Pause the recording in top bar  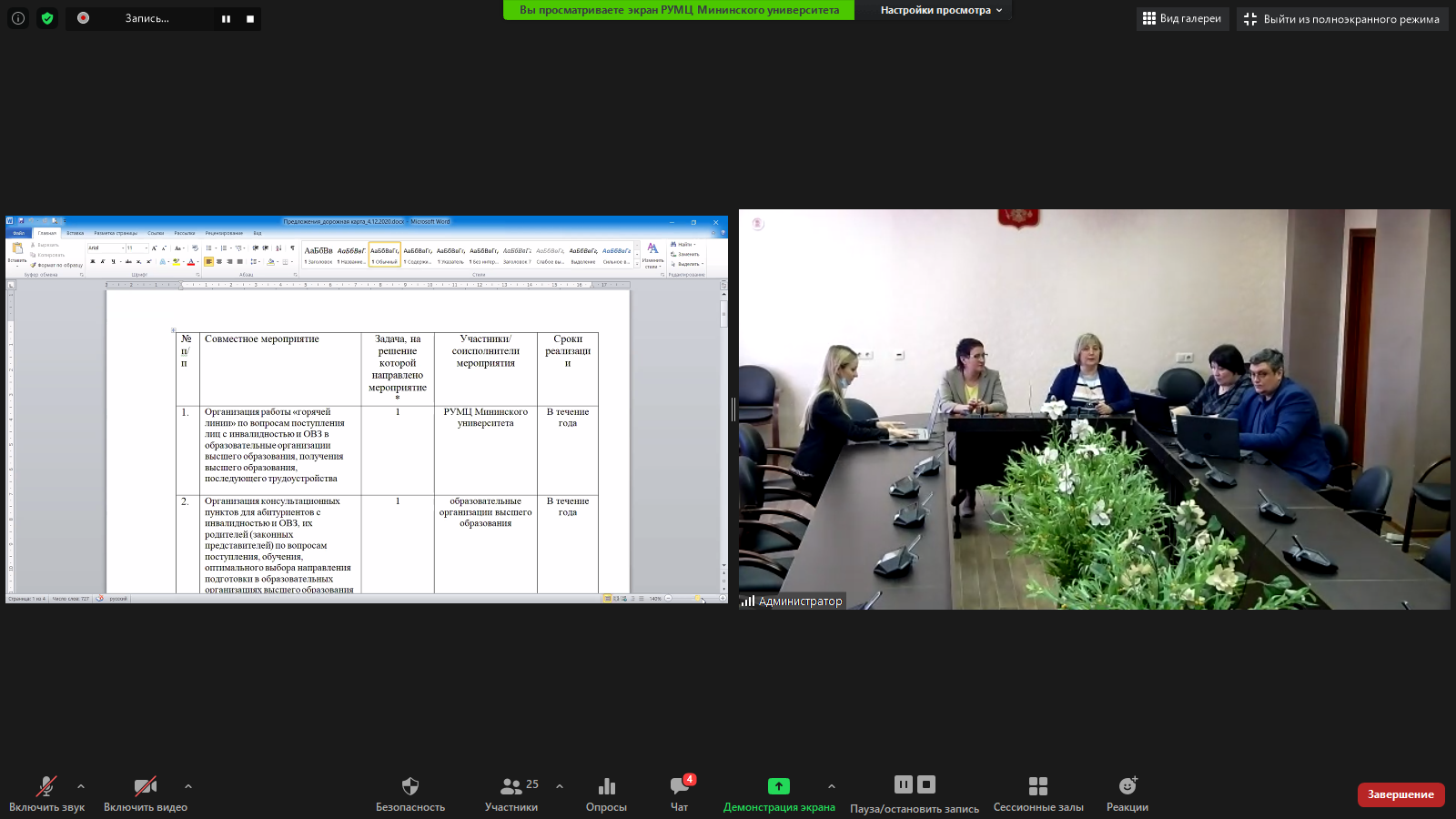click(x=226, y=19)
